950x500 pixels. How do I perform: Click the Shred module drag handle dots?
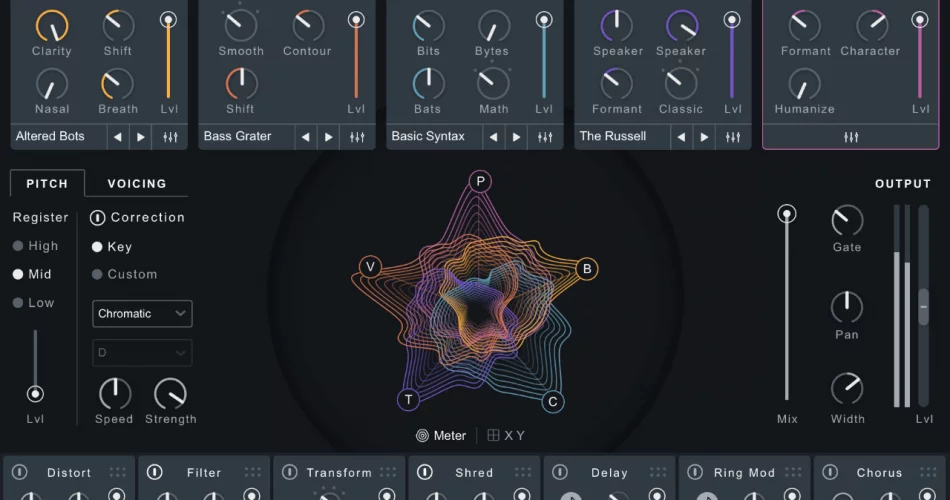[x=523, y=472]
